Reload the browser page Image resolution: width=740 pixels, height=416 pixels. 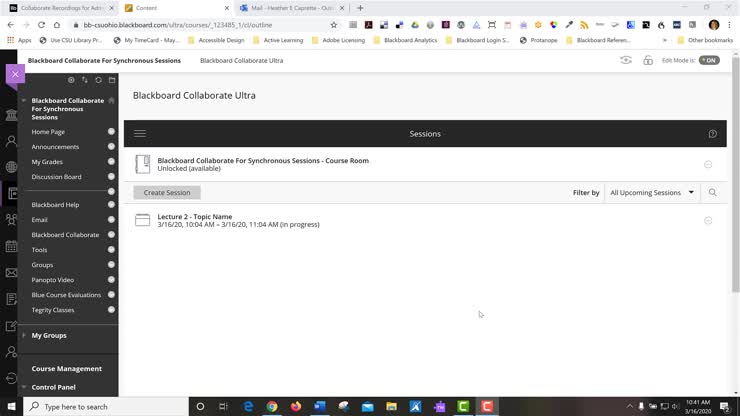pyautogui.click(x=42, y=25)
